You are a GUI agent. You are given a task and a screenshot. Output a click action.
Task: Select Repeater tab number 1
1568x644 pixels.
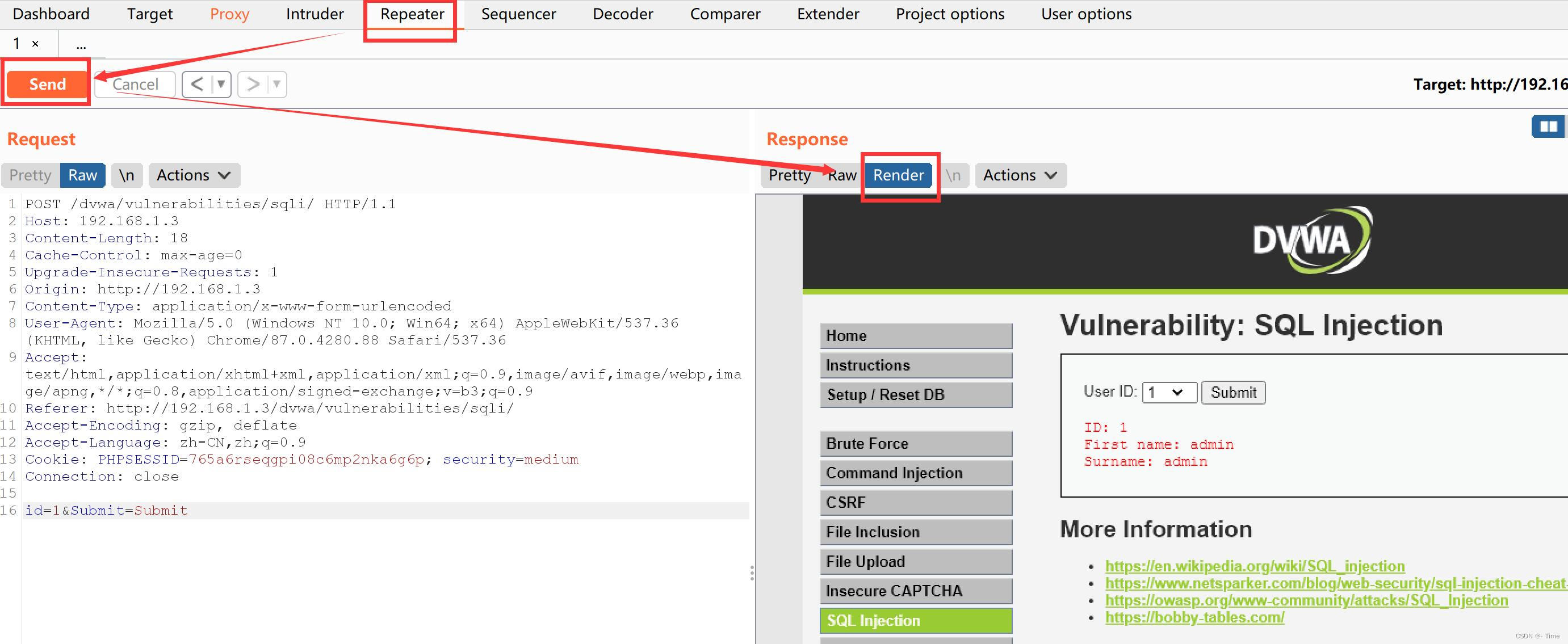(x=16, y=44)
